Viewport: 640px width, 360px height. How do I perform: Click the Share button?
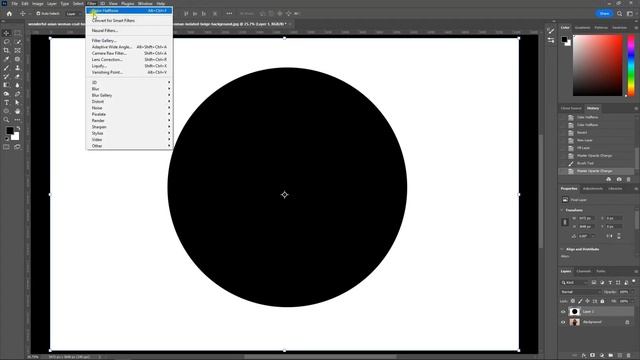[x=604, y=13]
